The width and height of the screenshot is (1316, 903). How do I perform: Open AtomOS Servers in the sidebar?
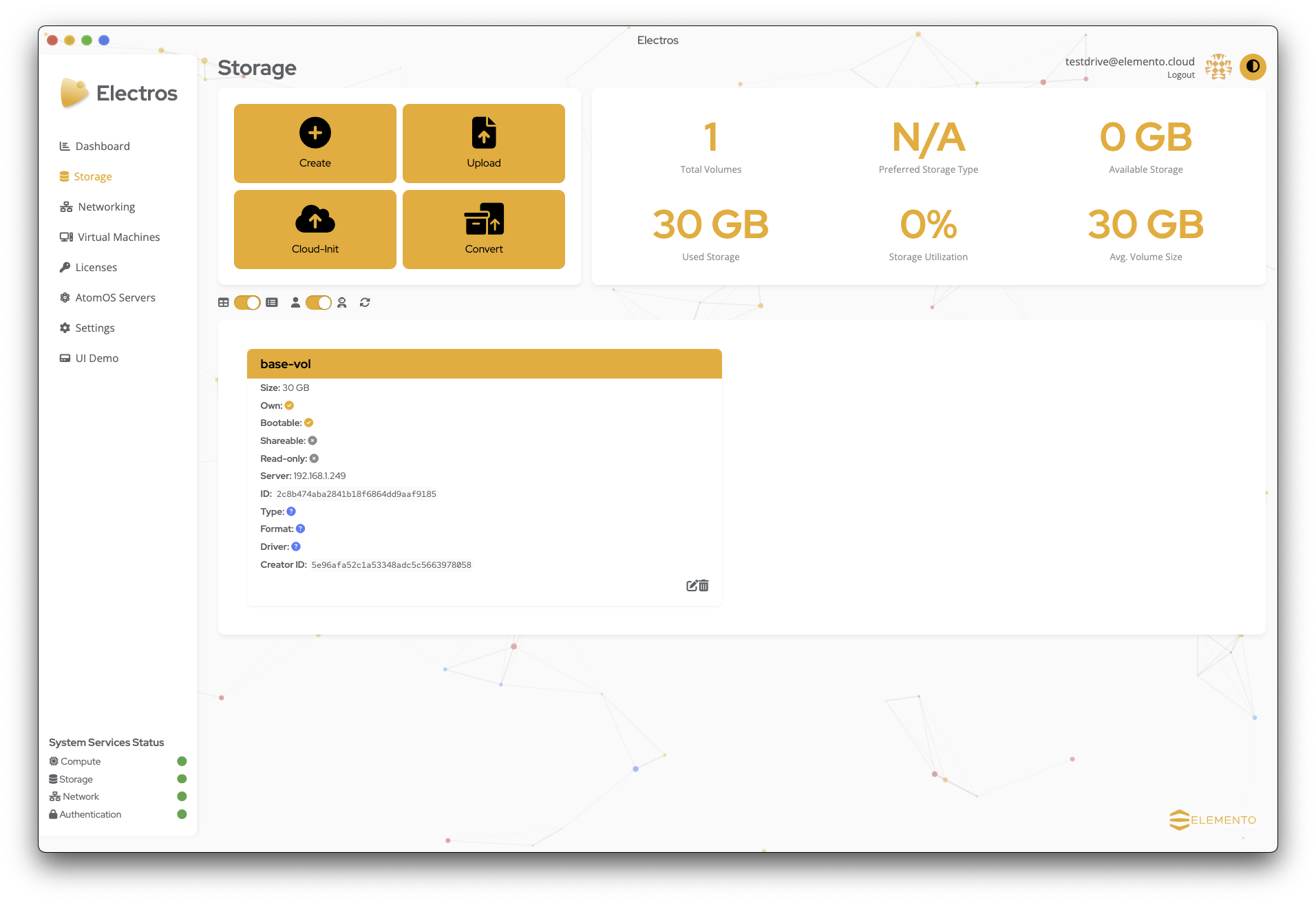coord(107,297)
